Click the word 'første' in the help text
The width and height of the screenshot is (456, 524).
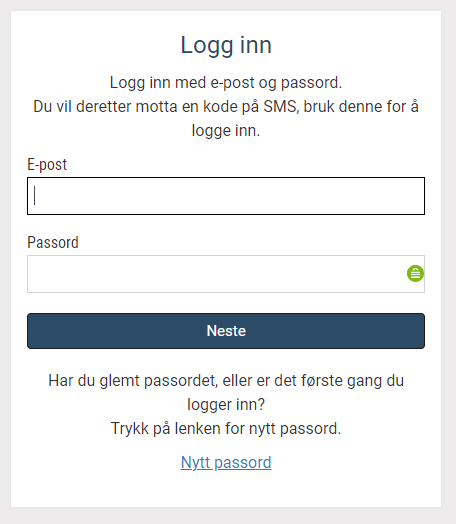pyautogui.click(x=322, y=381)
